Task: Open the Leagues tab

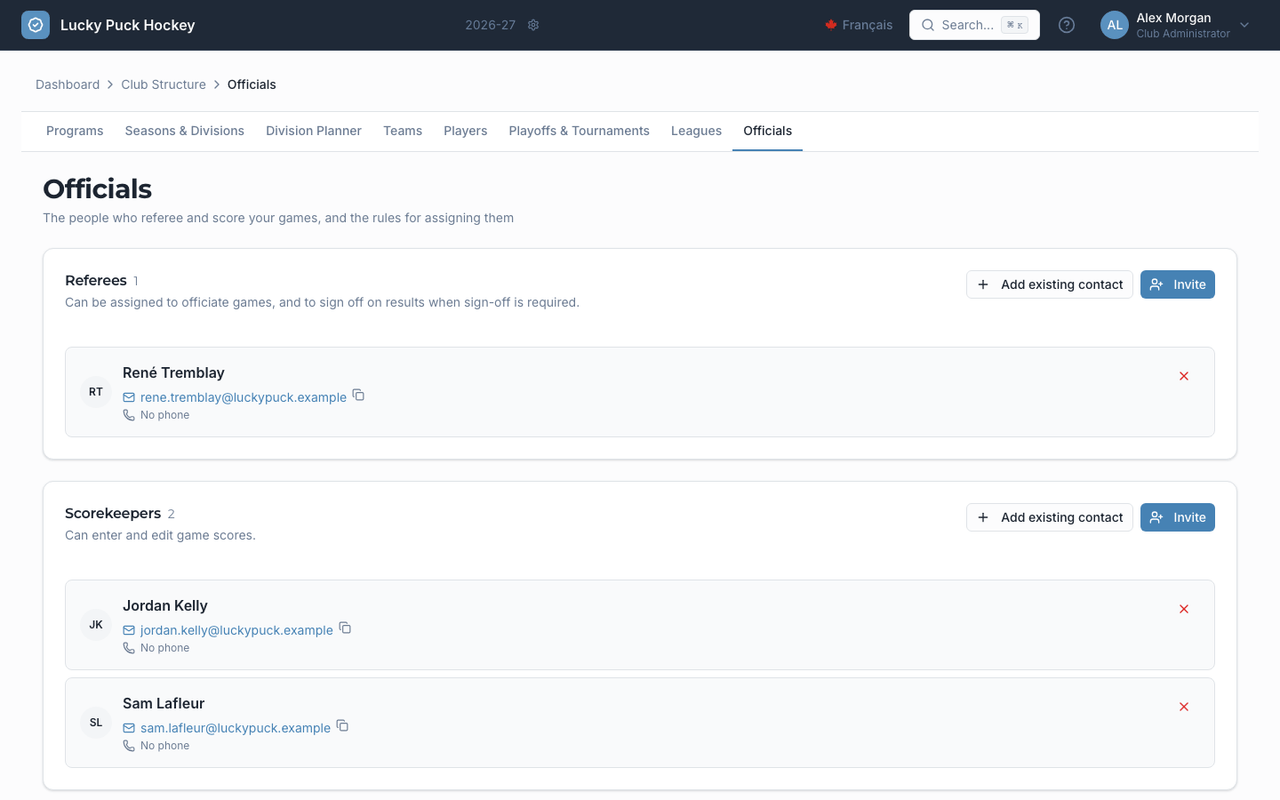Action: (696, 131)
